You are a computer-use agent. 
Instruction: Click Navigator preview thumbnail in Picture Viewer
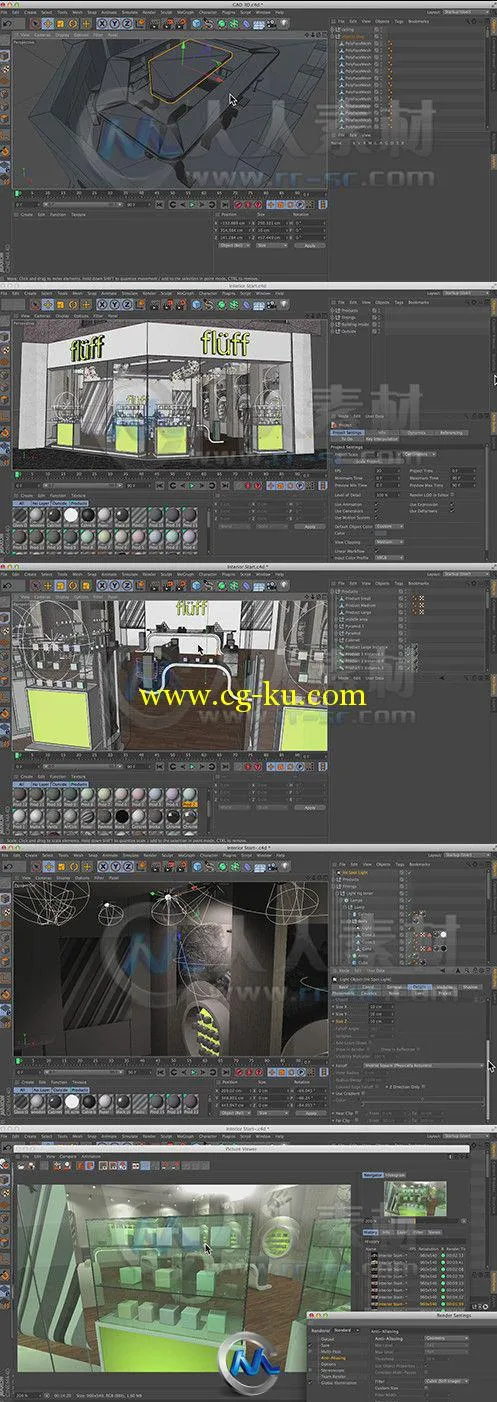click(x=415, y=1198)
